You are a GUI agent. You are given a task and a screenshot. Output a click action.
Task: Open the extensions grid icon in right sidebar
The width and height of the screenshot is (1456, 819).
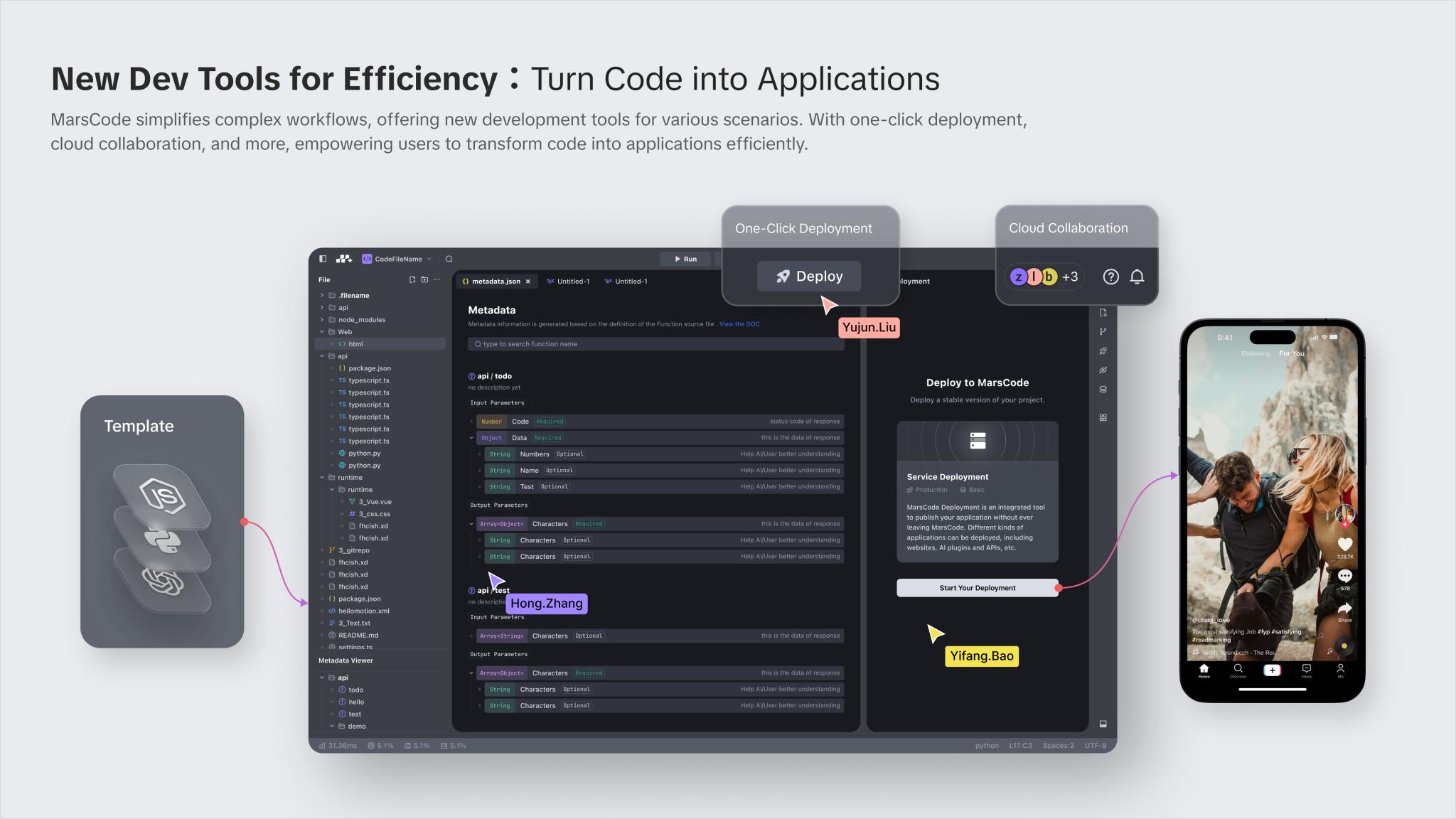pyautogui.click(x=1103, y=417)
